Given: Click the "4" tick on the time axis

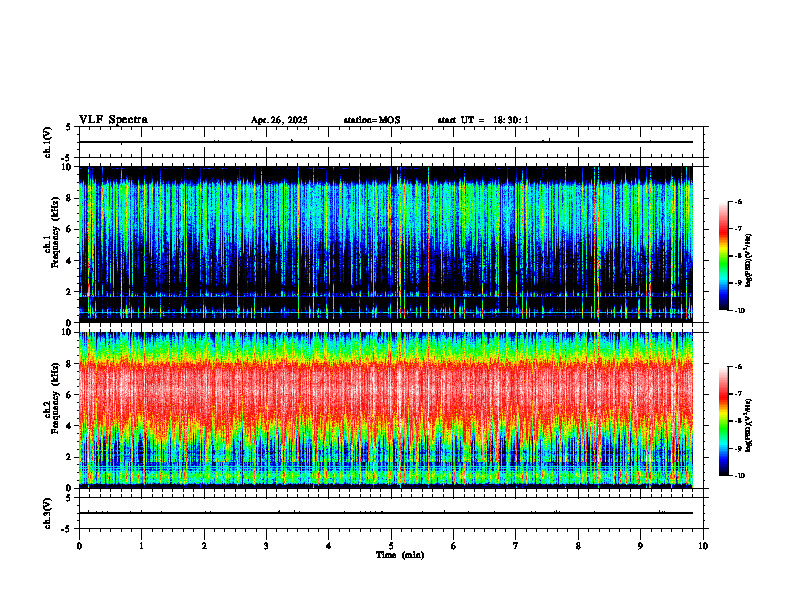Looking at the screenshot, I should [329, 546].
